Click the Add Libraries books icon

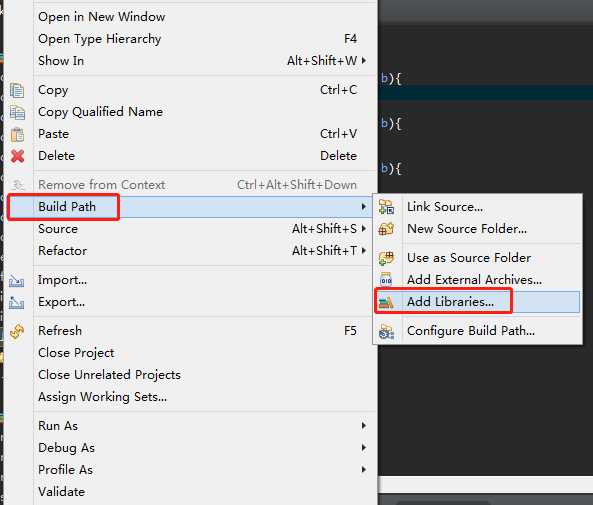click(x=387, y=302)
